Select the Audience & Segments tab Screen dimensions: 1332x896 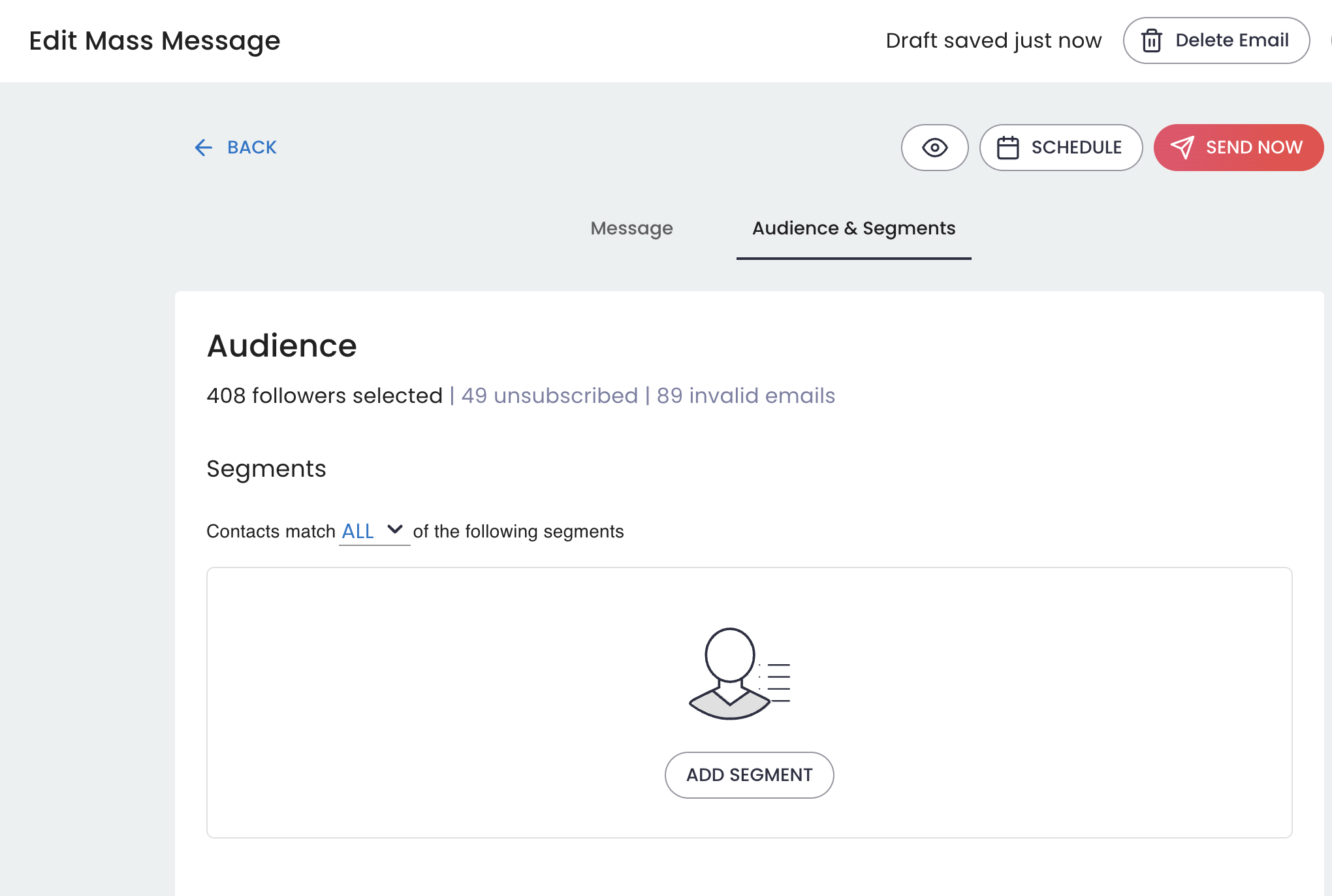point(853,228)
